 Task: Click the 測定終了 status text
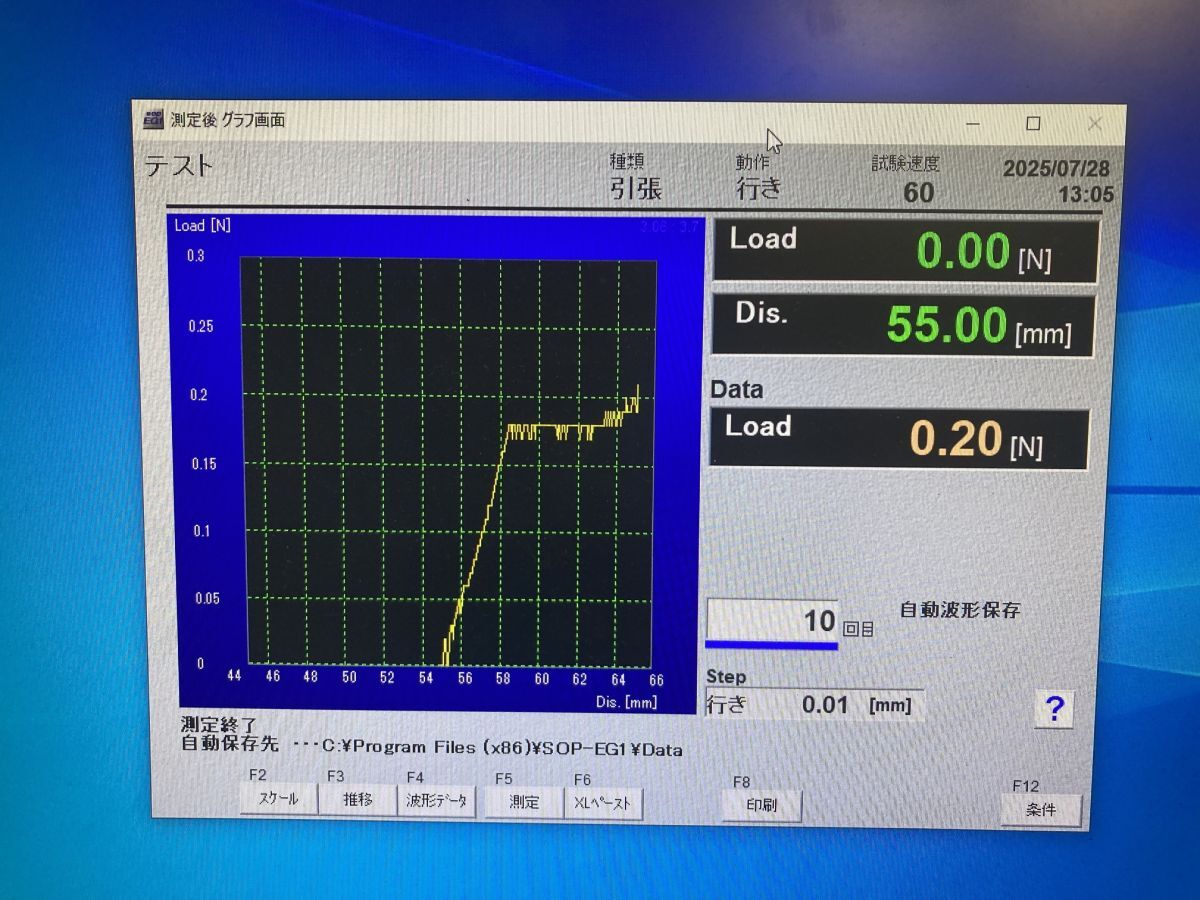click(218, 725)
